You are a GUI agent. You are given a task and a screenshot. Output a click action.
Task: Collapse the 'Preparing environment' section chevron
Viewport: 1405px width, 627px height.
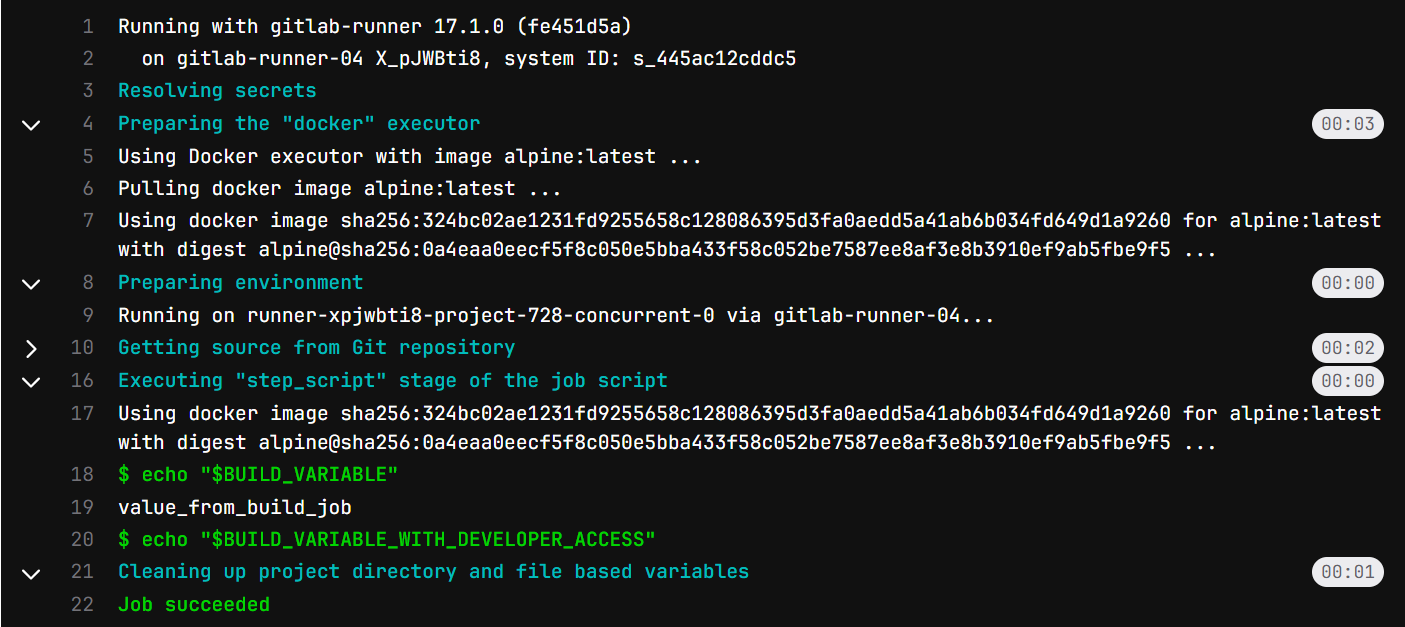coord(31,284)
